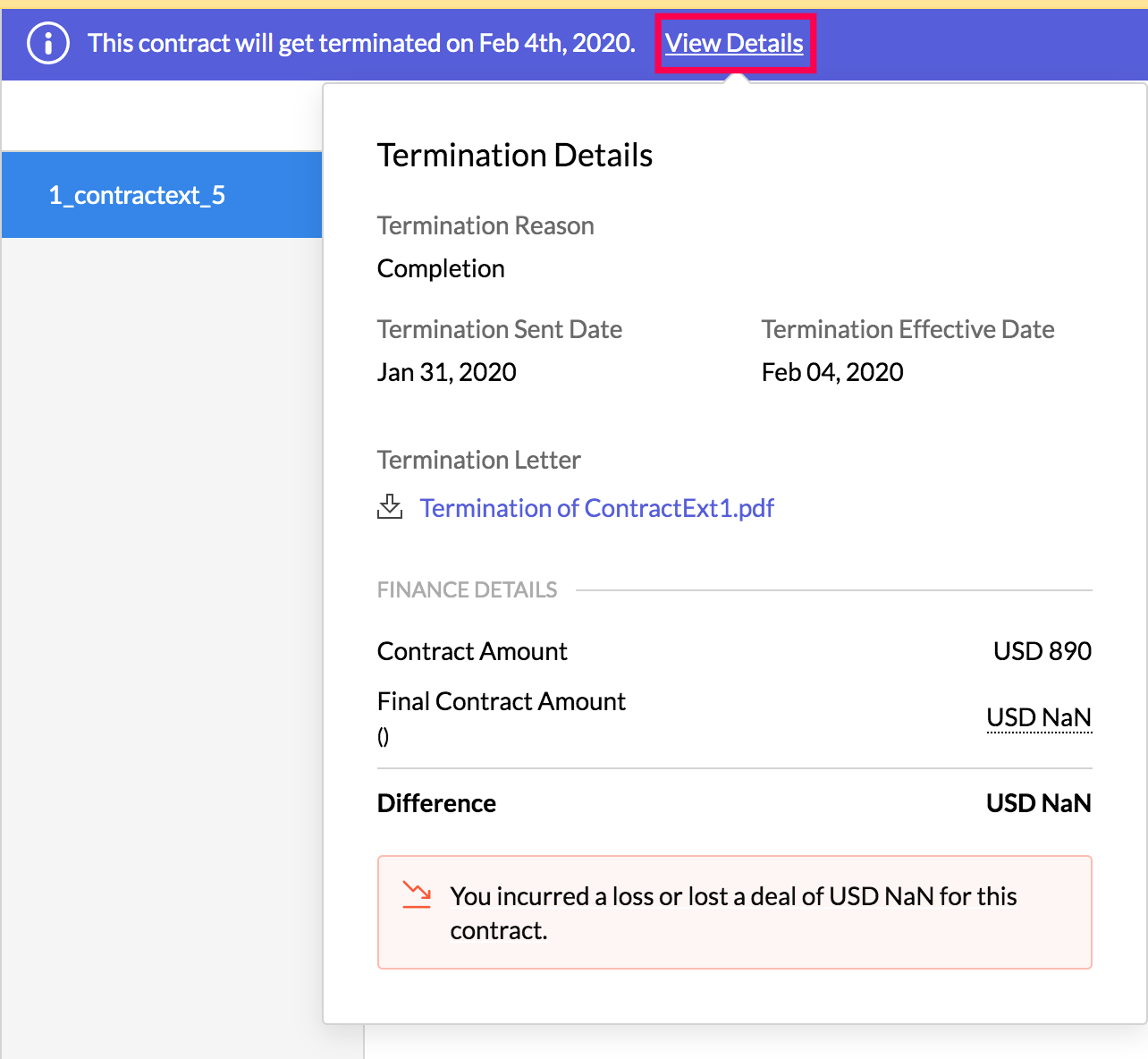This screenshot has width=1148, height=1059.
Task: Open Termination of ContractExt1.pdf
Action: pos(596,508)
